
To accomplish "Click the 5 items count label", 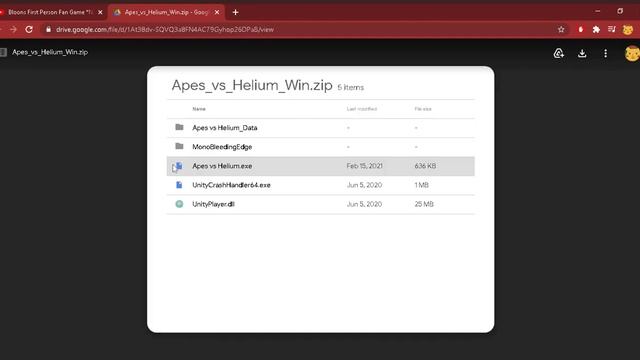I will pos(350,87).
